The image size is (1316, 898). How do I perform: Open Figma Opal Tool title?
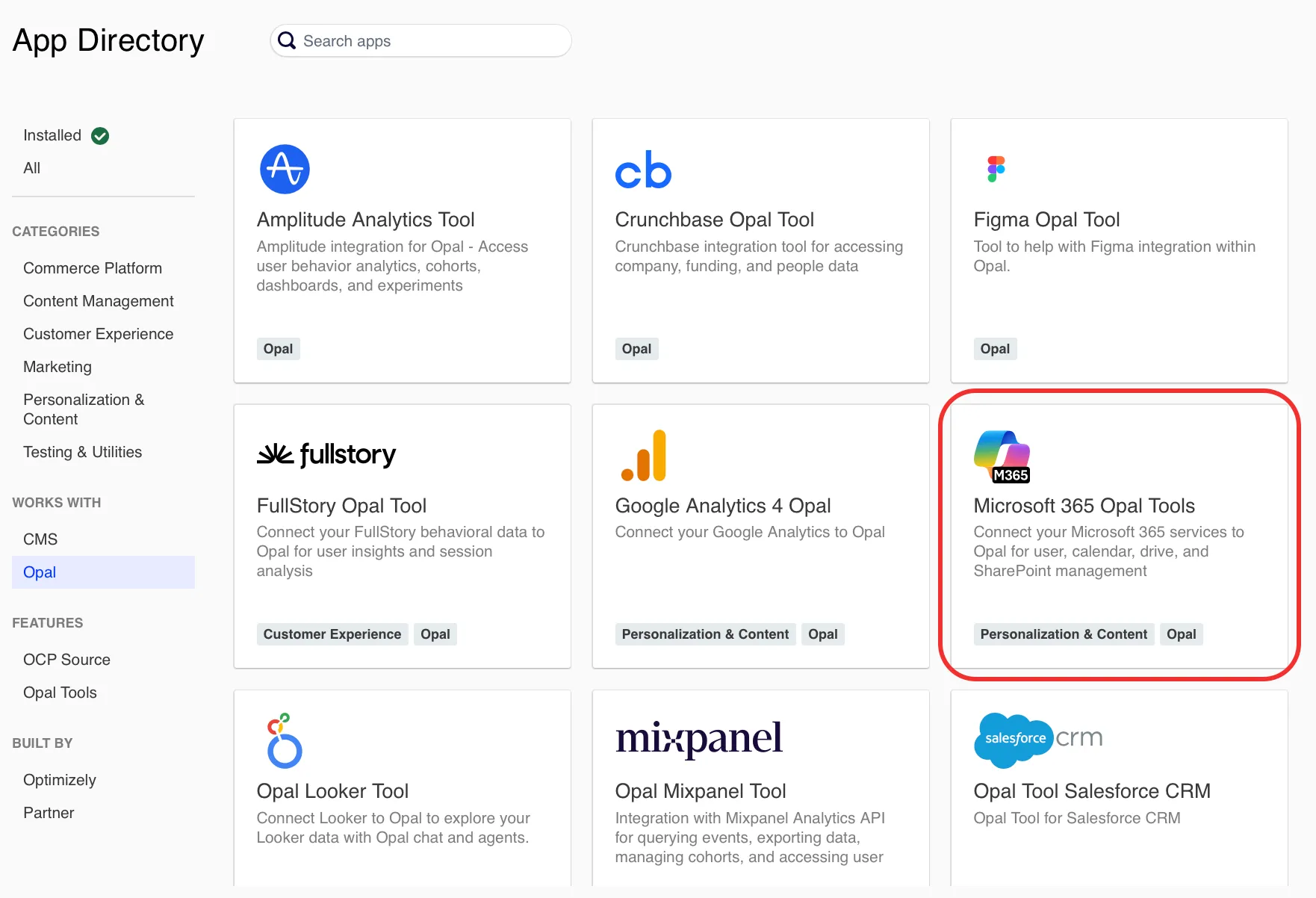(1047, 220)
